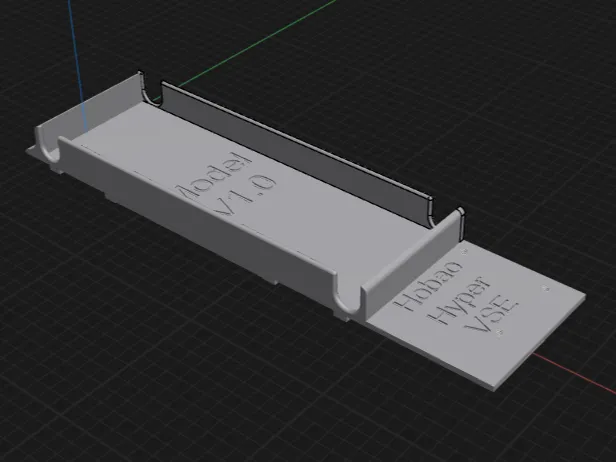Click the embossed "Hobao" text on the model
Image resolution: width=616 pixels, height=462 pixels.
click(x=428, y=287)
